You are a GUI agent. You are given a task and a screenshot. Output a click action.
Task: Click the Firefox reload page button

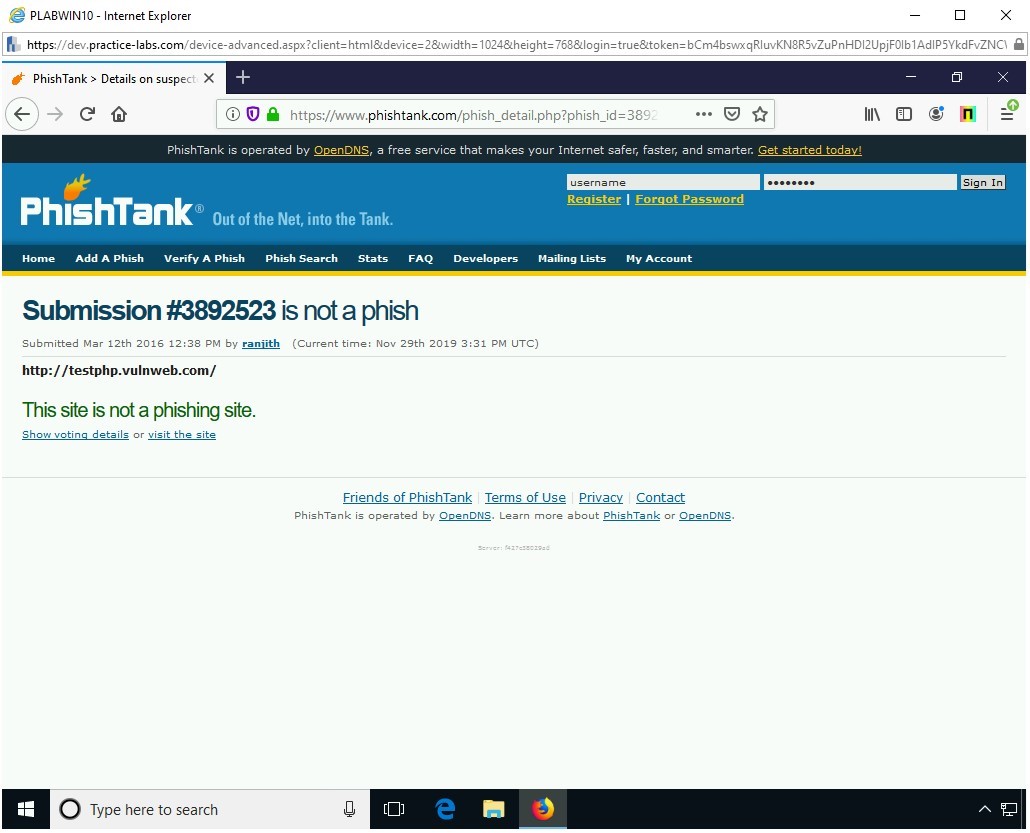87,114
